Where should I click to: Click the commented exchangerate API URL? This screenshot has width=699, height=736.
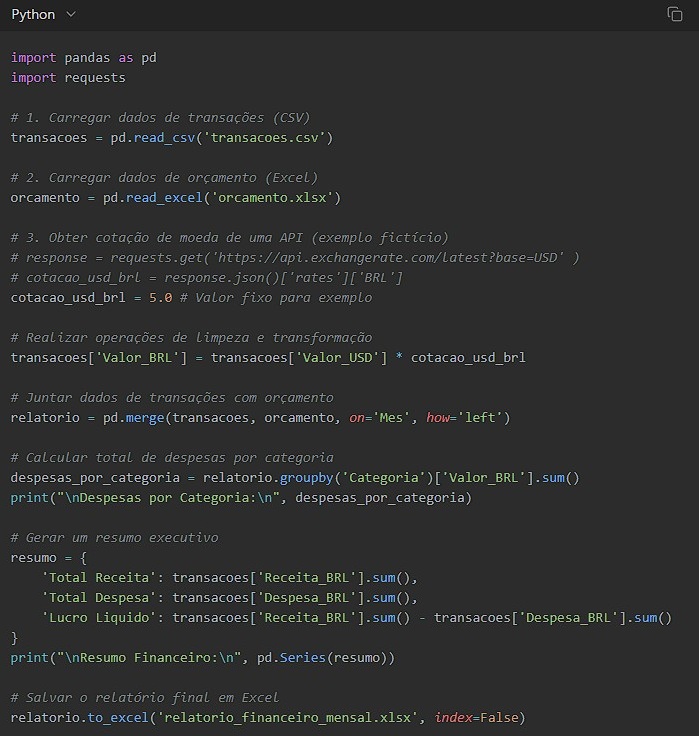pyautogui.click(x=388, y=258)
